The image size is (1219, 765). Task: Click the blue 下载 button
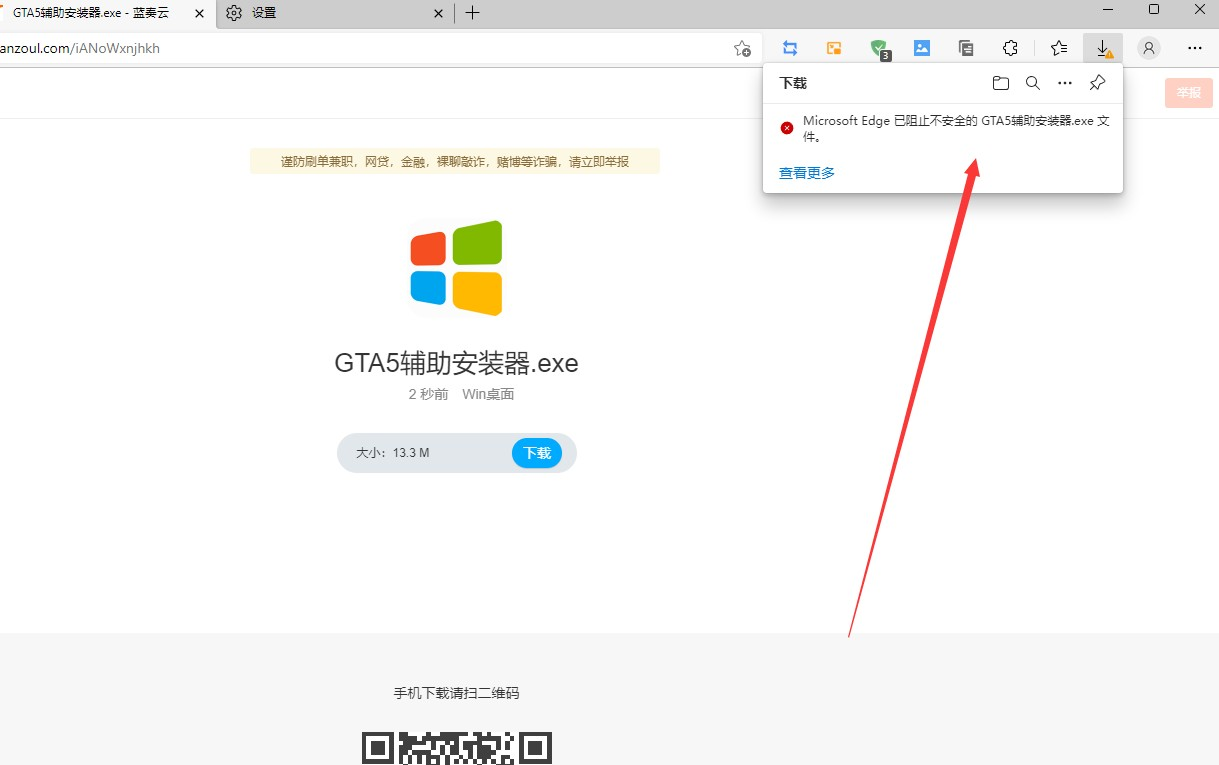coord(537,453)
